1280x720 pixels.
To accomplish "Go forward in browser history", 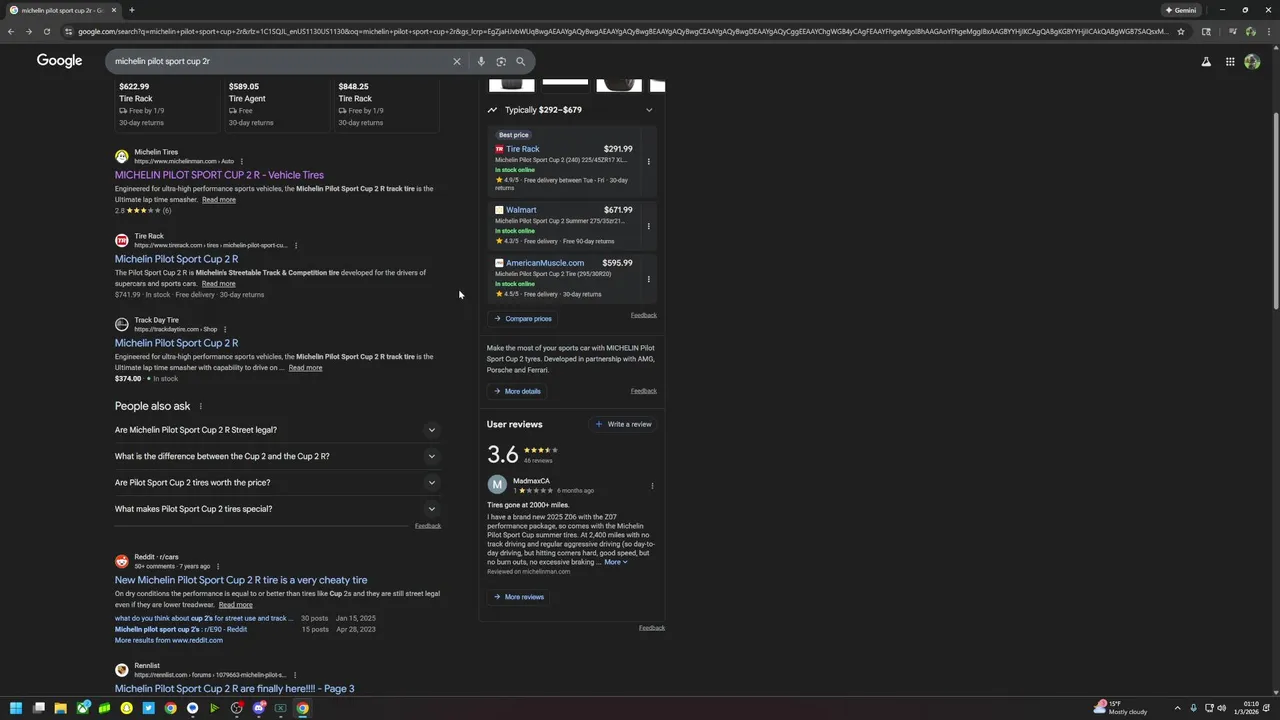I will [x=28, y=31].
